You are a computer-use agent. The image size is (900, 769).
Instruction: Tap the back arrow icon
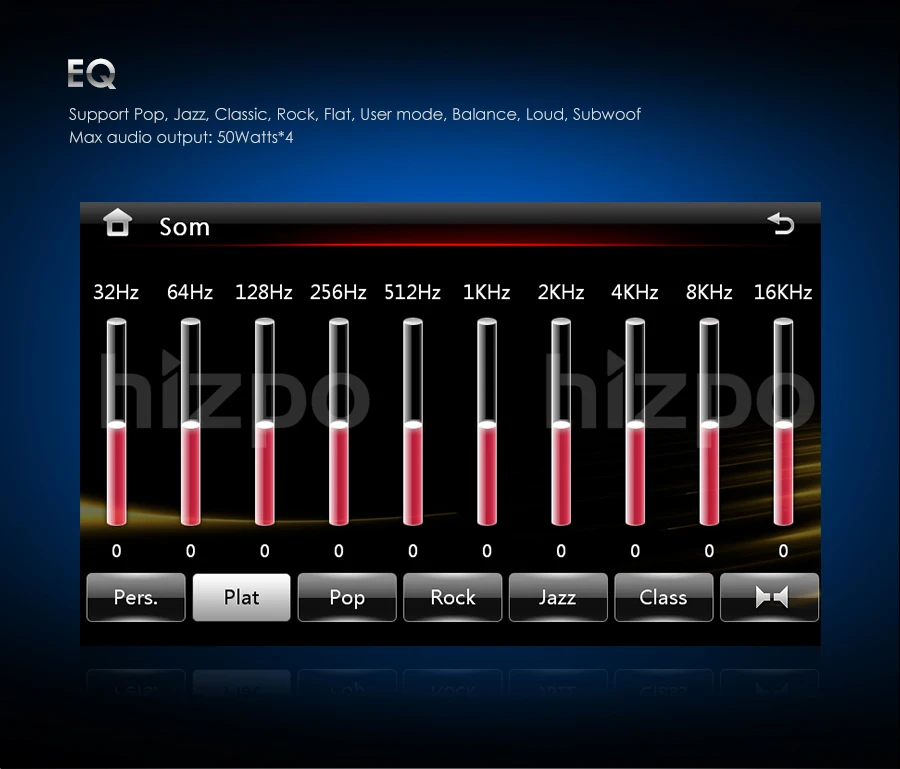click(x=781, y=223)
